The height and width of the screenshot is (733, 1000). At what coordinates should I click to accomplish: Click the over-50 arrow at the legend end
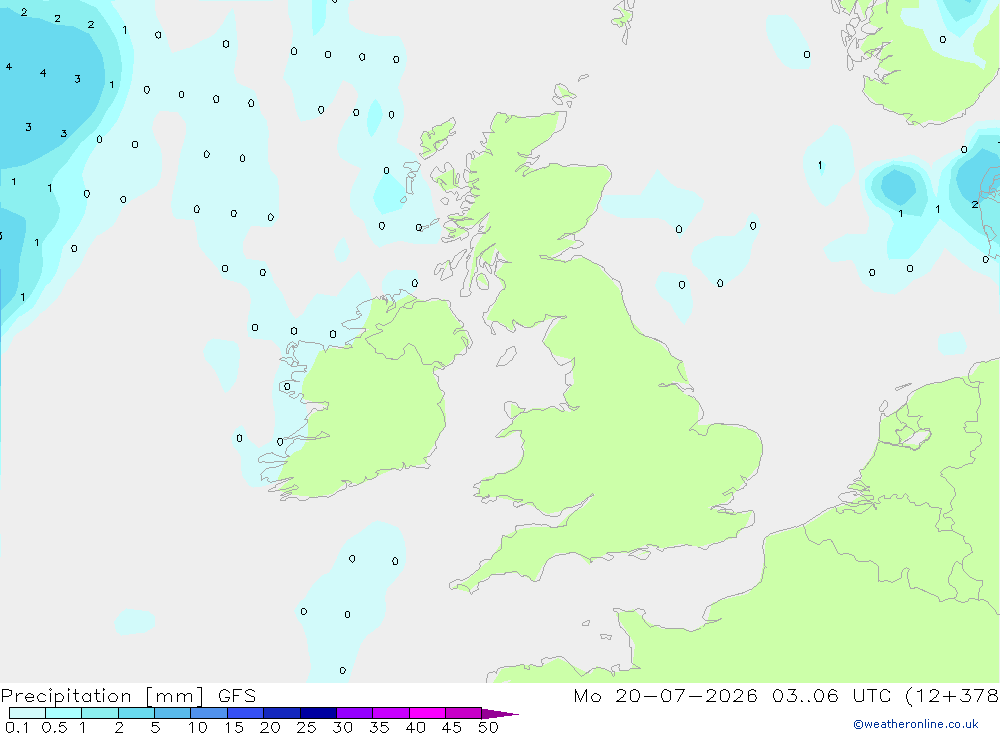[x=499, y=714]
